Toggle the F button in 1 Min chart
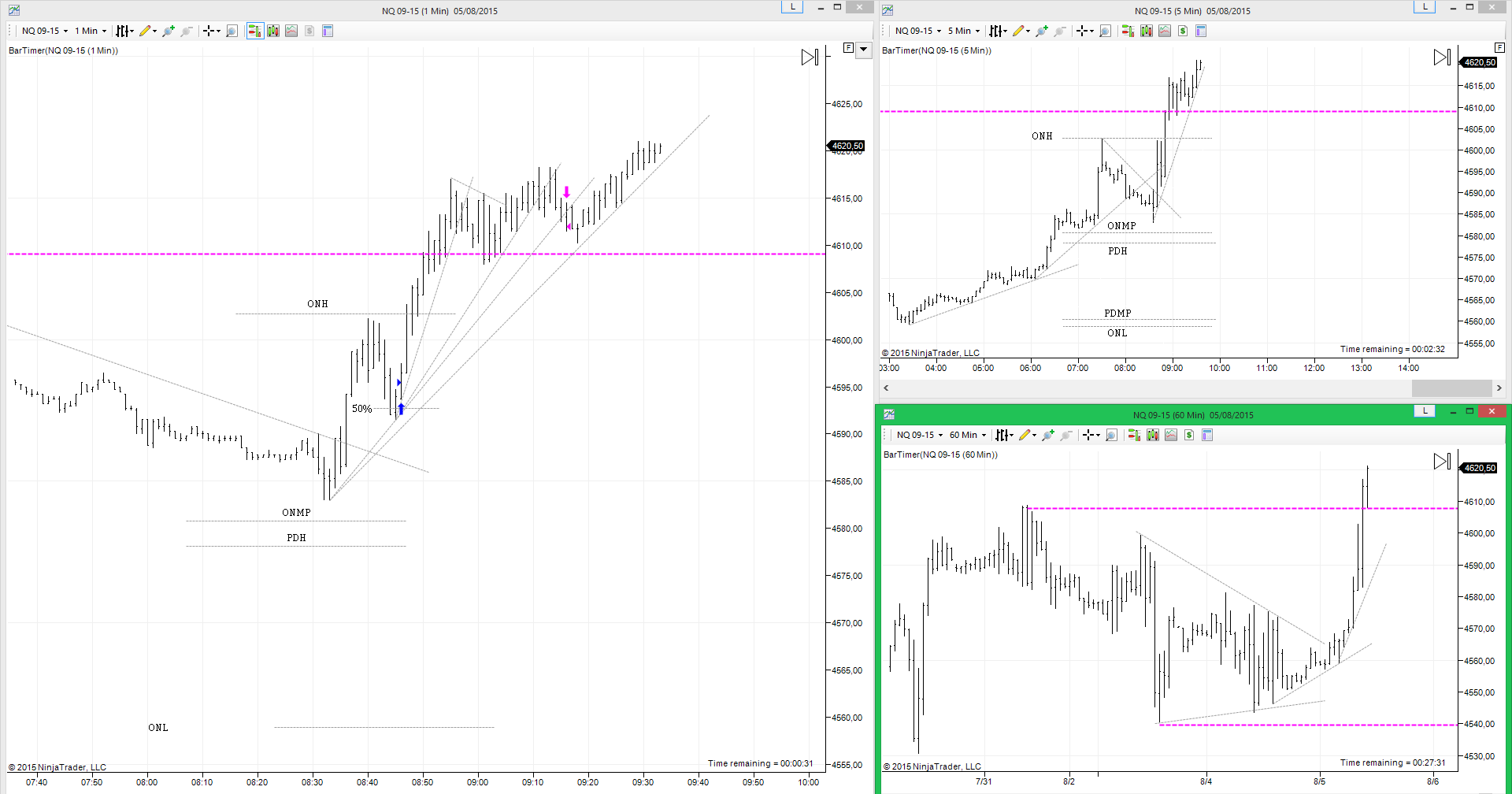Image resolution: width=1512 pixels, height=794 pixels. click(848, 48)
